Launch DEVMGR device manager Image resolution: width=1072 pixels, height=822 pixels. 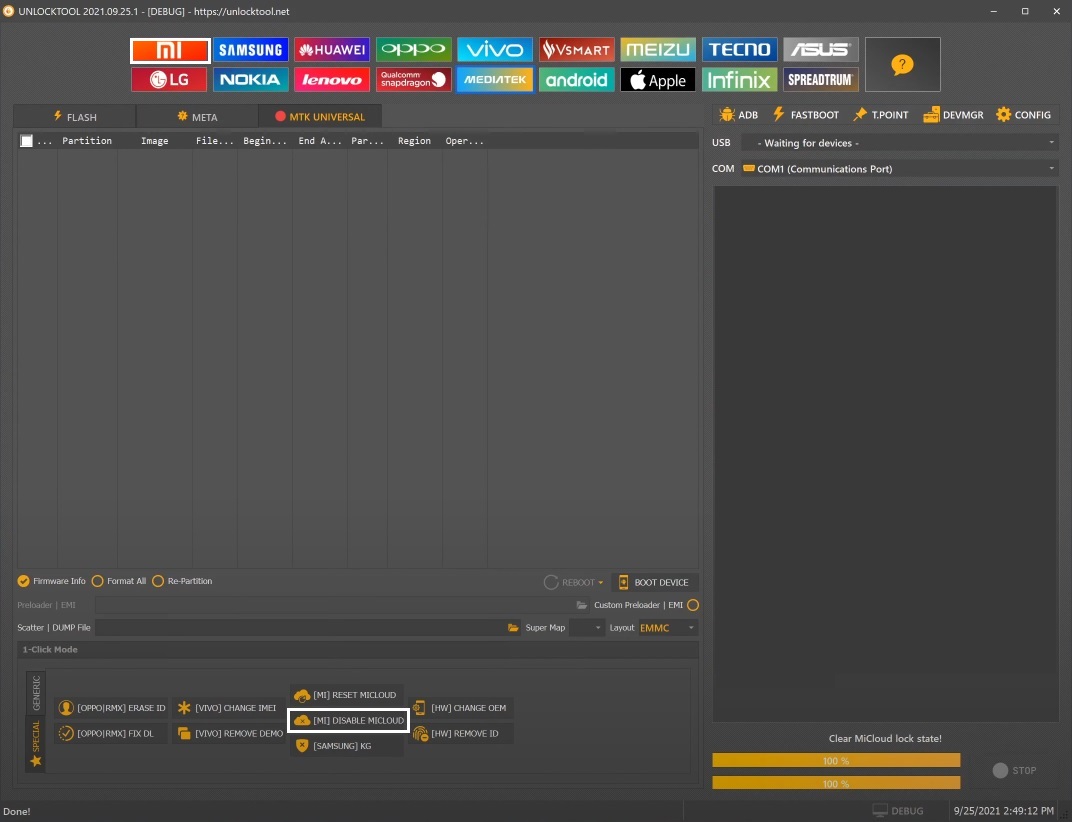953,115
